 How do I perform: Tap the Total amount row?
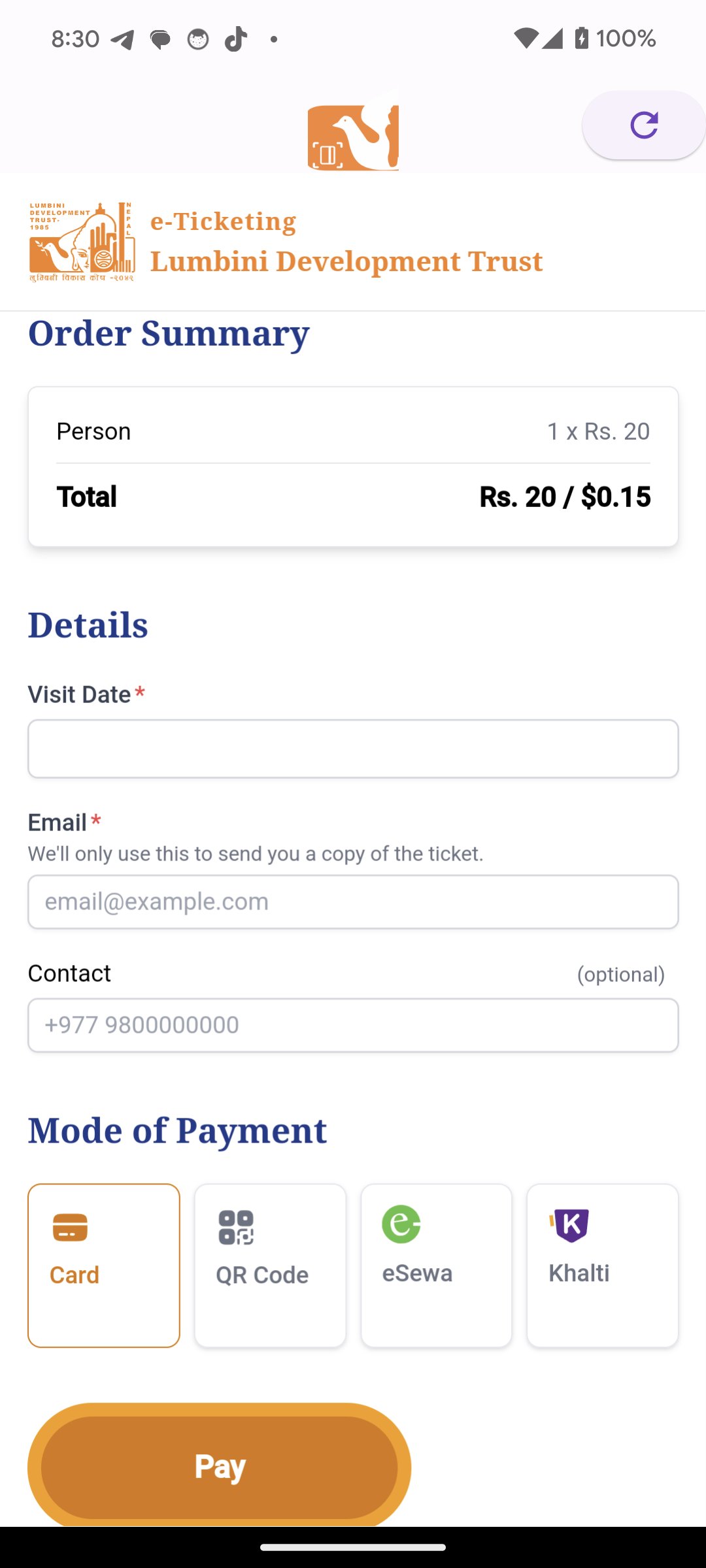pos(353,497)
